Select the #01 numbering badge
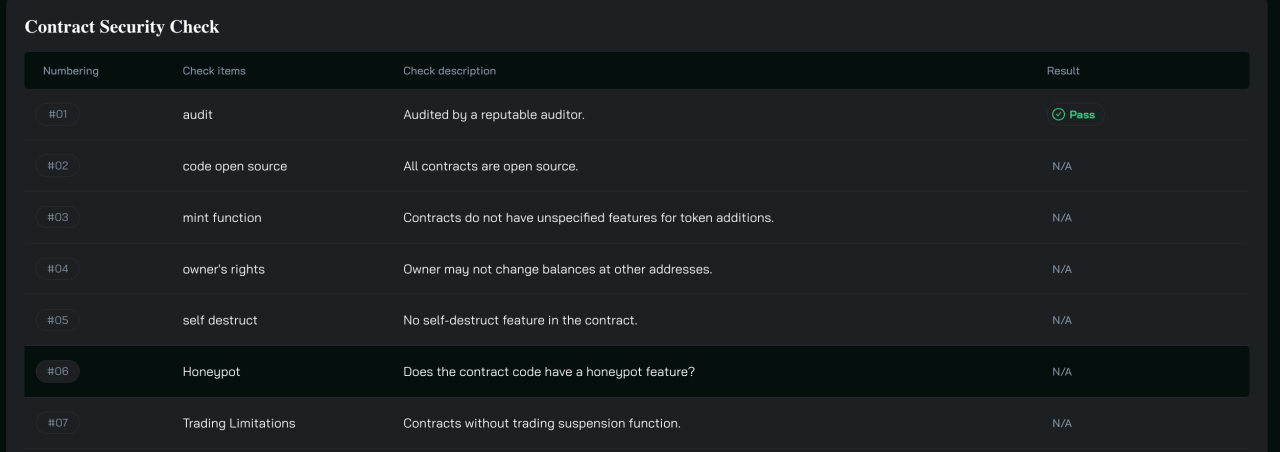Screen dimensions: 1280x452 coord(58,114)
